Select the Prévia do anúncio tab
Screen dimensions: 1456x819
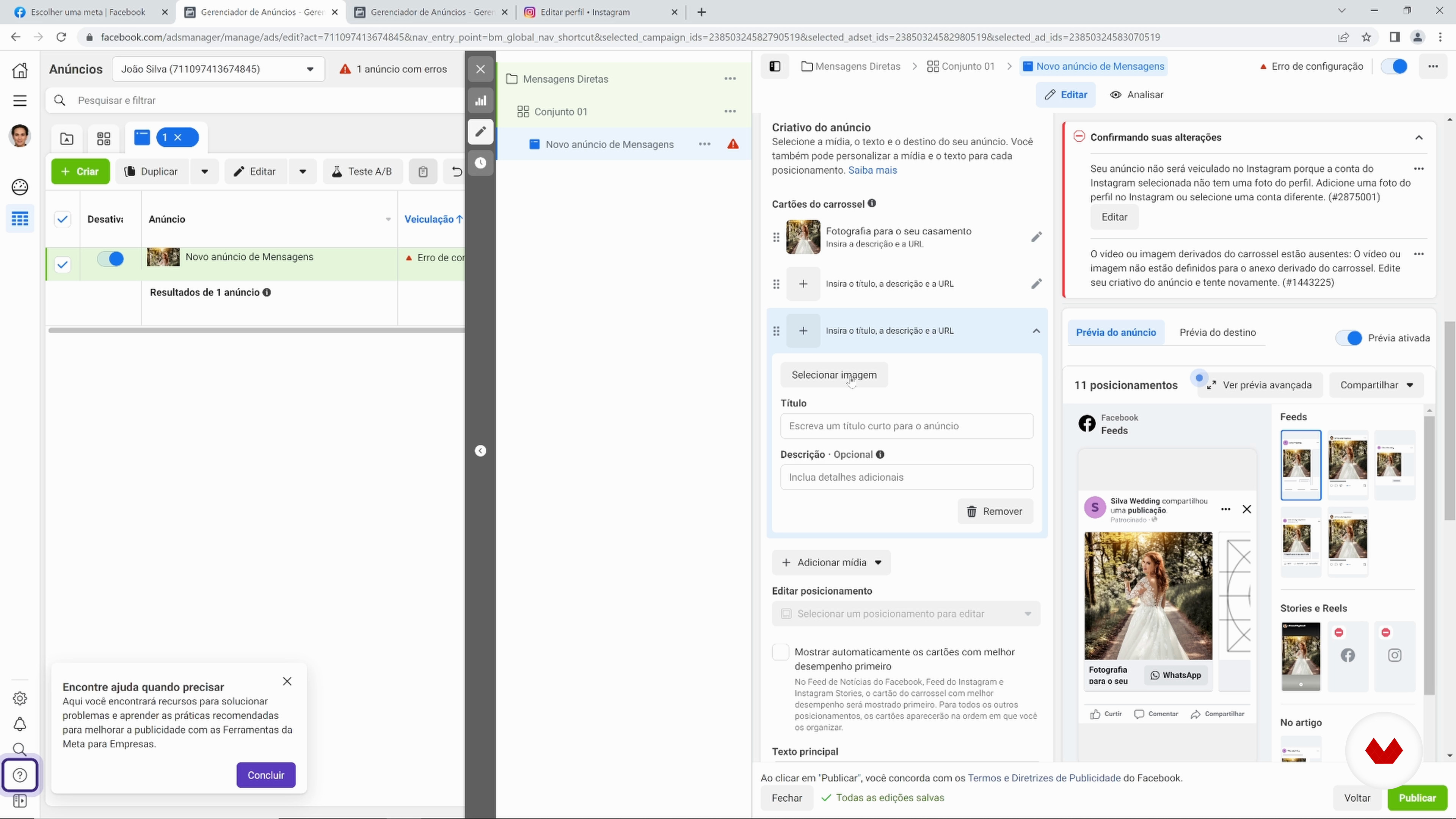(x=1116, y=333)
